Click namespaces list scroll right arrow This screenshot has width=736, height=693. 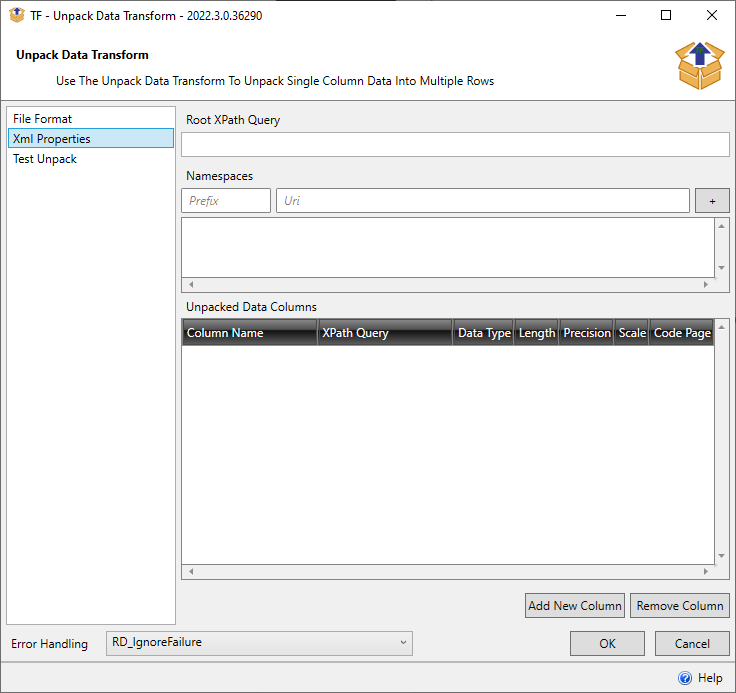coord(705,284)
